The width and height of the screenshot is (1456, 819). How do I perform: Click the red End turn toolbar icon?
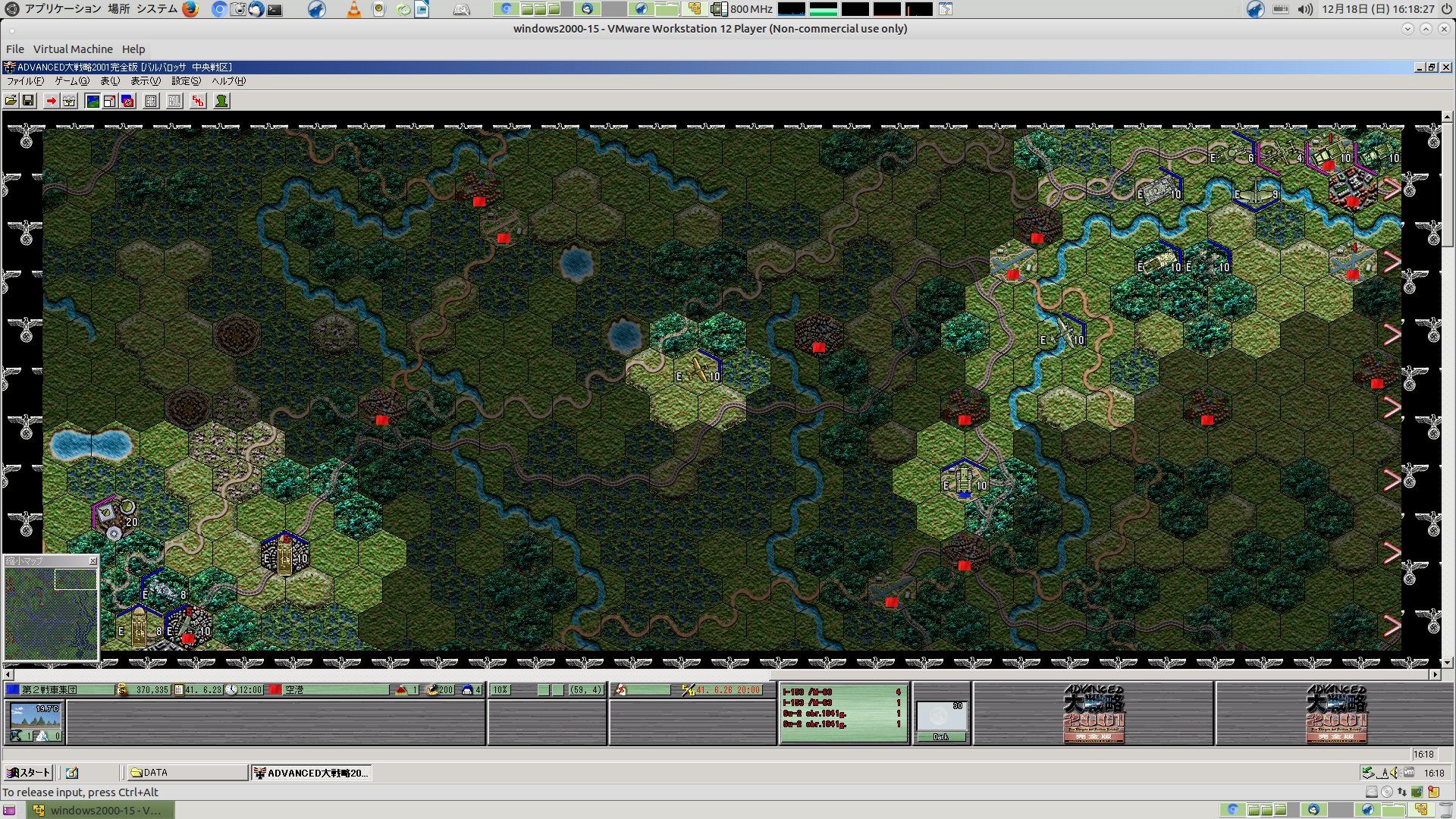pyautogui.click(x=198, y=101)
